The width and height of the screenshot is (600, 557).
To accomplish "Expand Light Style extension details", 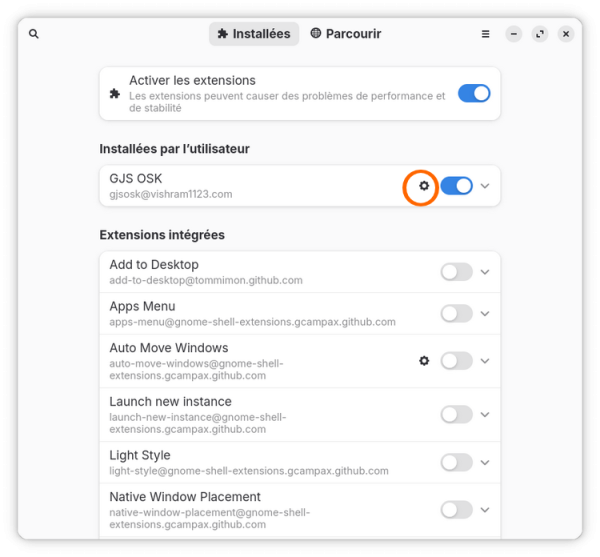I will tap(485, 463).
